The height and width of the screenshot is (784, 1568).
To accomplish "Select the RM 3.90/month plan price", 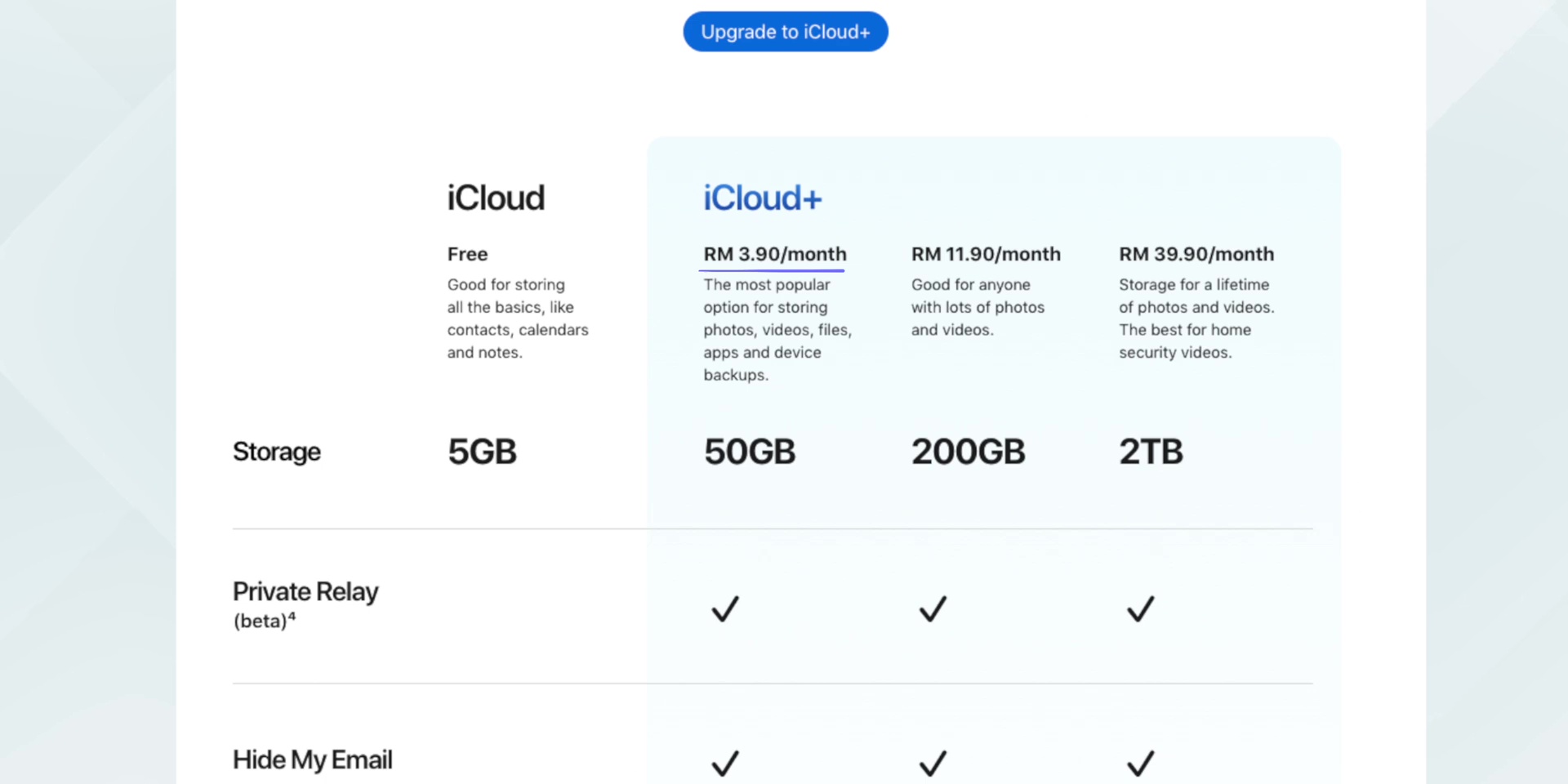I will (775, 254).
